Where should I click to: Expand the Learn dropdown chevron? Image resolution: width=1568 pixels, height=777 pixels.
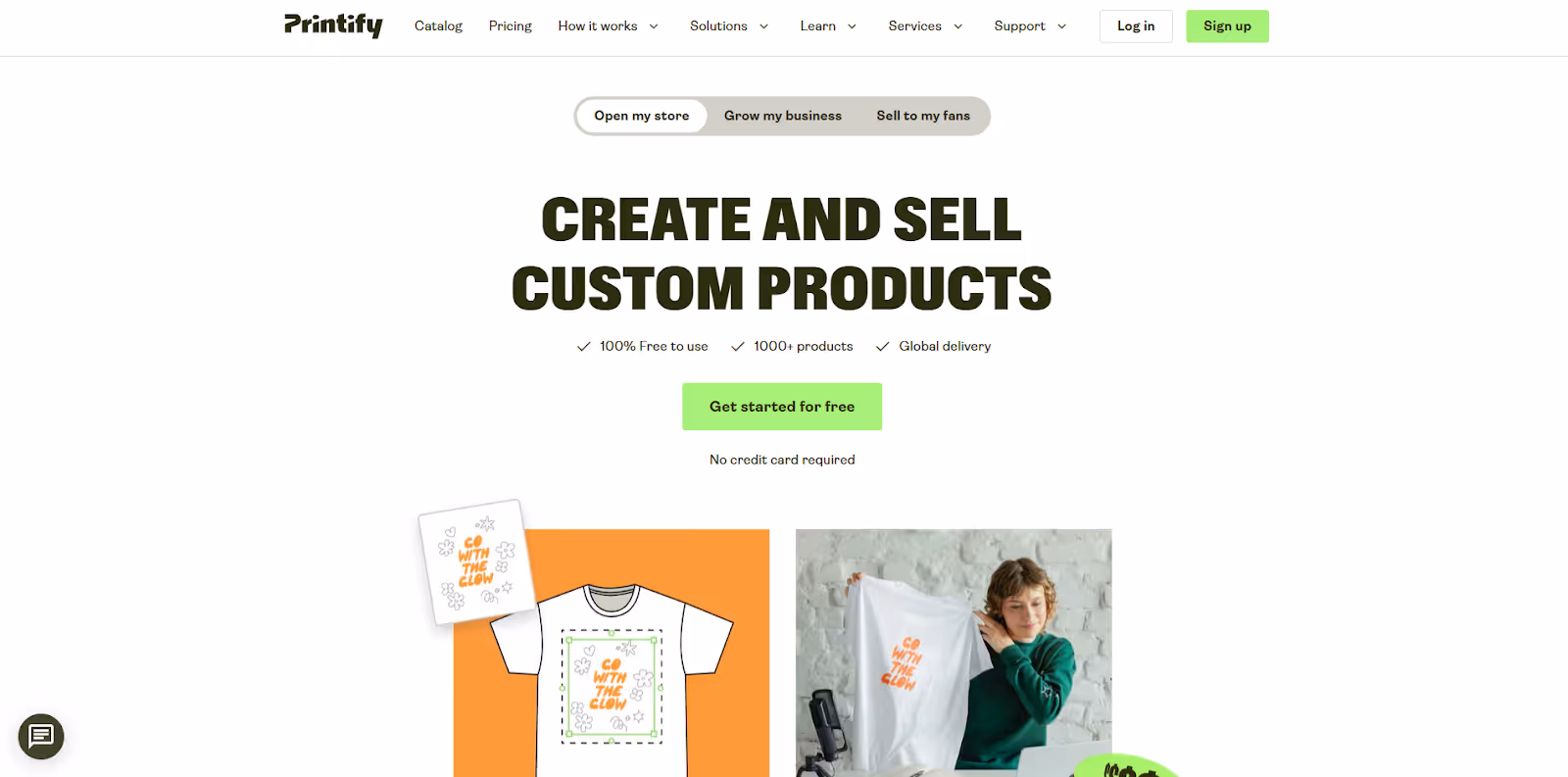[x=852, y=26]
